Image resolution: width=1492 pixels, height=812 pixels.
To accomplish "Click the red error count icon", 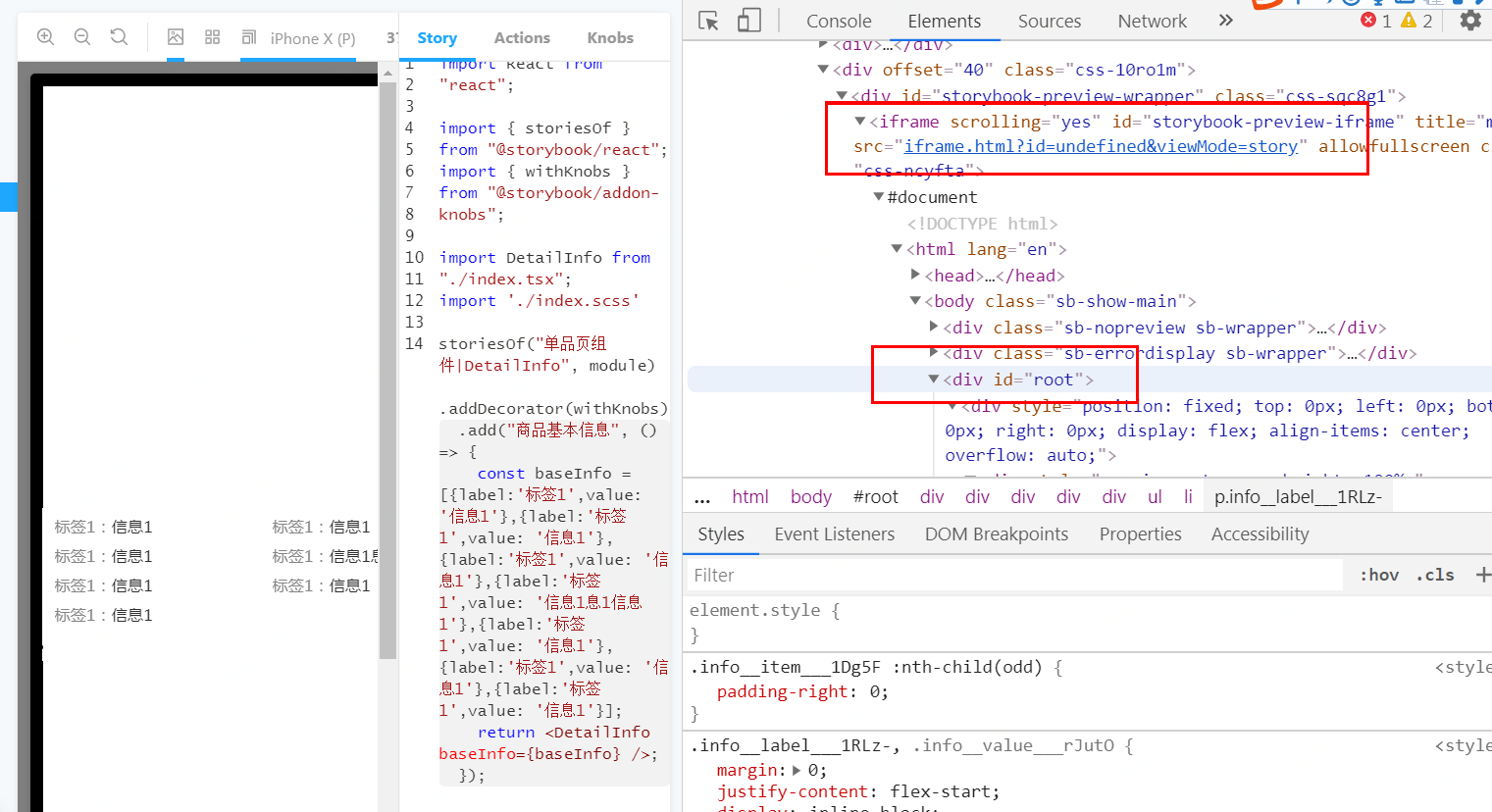I will (x=1368, y=21).
